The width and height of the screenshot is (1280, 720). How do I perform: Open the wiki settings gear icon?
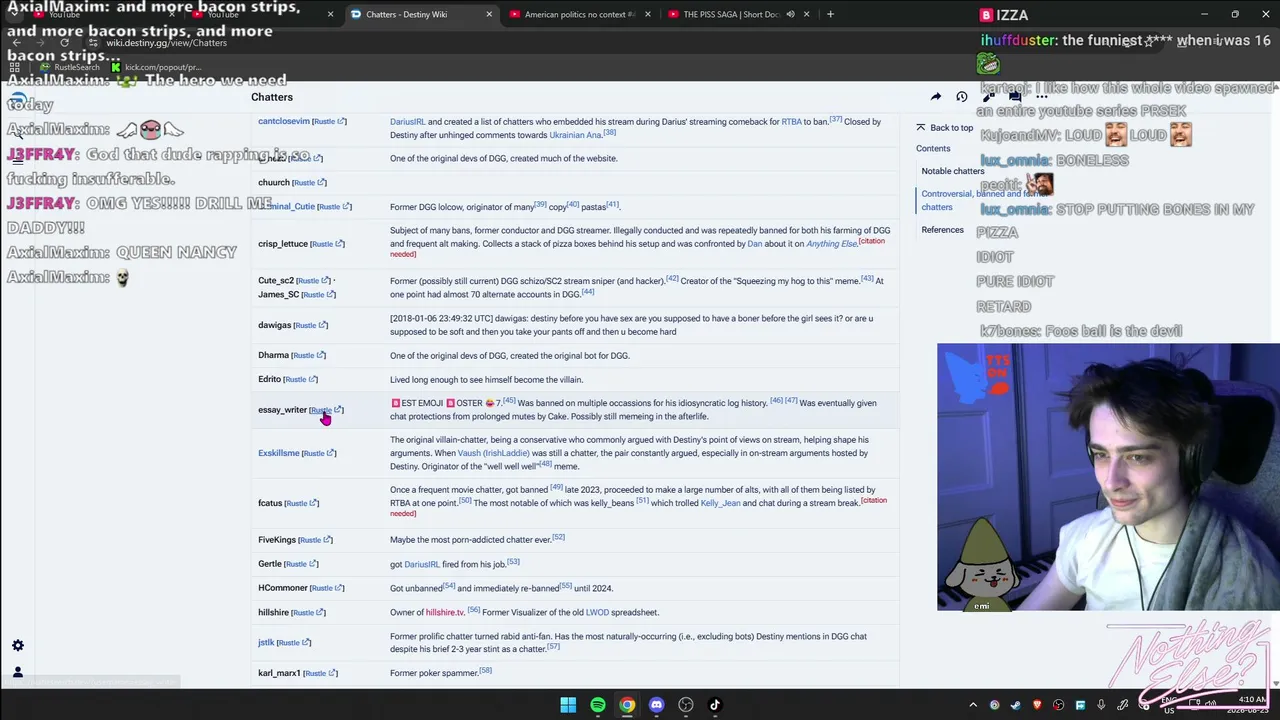point(17,646)
